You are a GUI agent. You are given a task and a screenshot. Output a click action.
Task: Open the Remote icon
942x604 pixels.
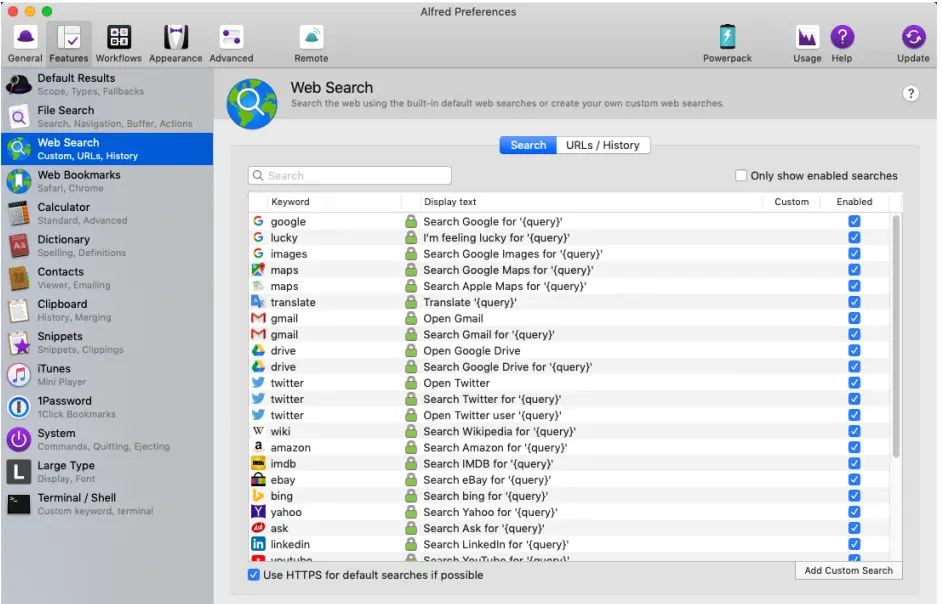click(311, 37)
